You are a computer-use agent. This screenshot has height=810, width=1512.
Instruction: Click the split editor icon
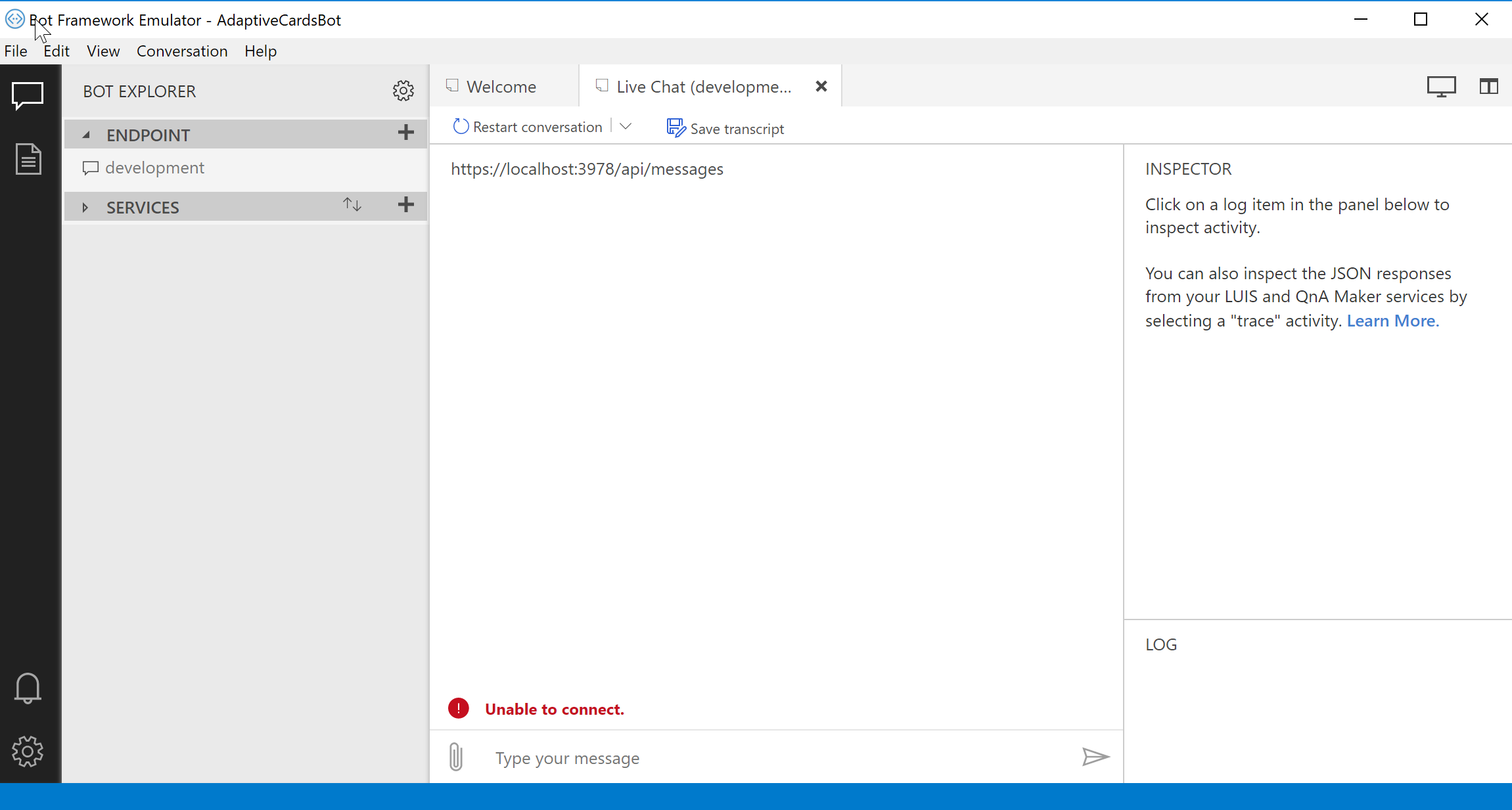coord(1489,86)
